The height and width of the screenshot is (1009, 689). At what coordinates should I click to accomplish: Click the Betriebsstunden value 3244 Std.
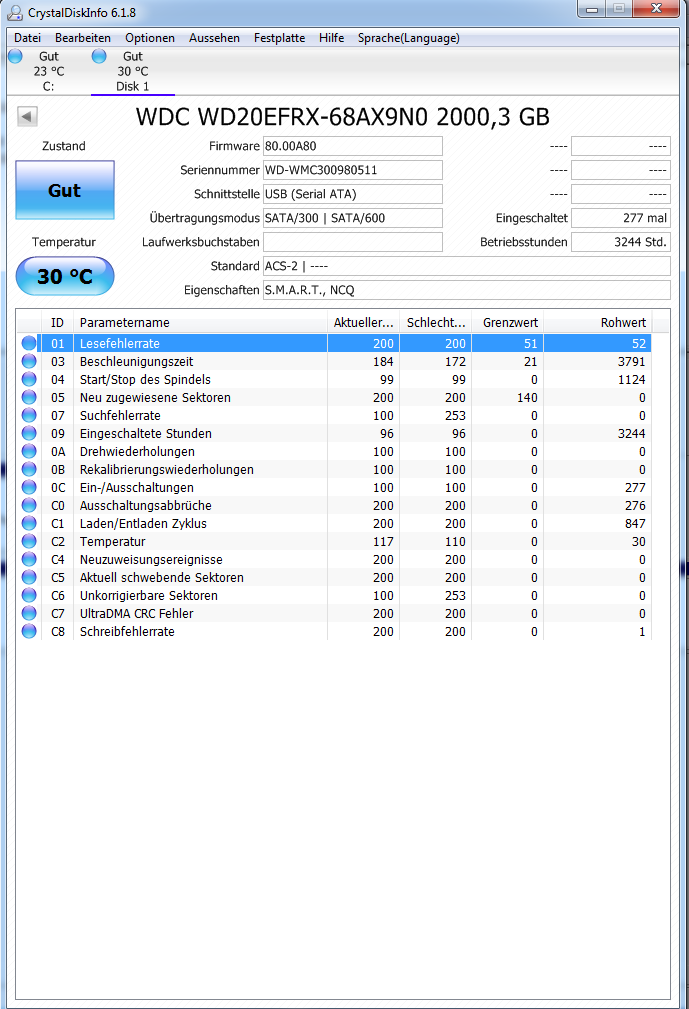(x=621, y=242)
